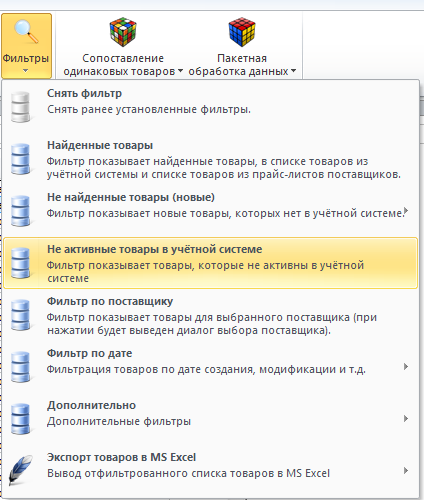Choose Снять фильтр menu entry

tap(210, 107)
